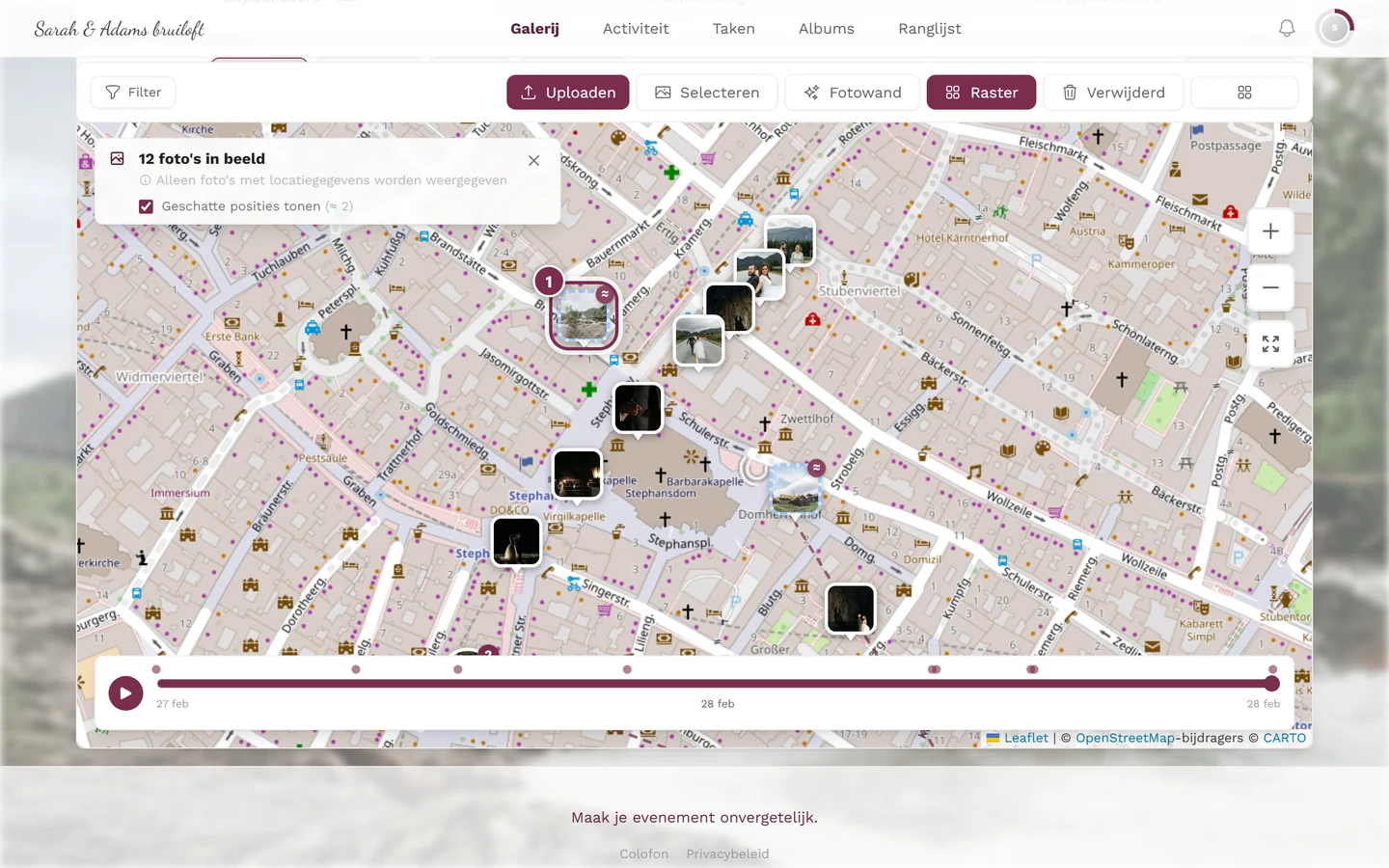
Task: Open the mountain photo marker near Stubenviertel
Action: (790, 241)
